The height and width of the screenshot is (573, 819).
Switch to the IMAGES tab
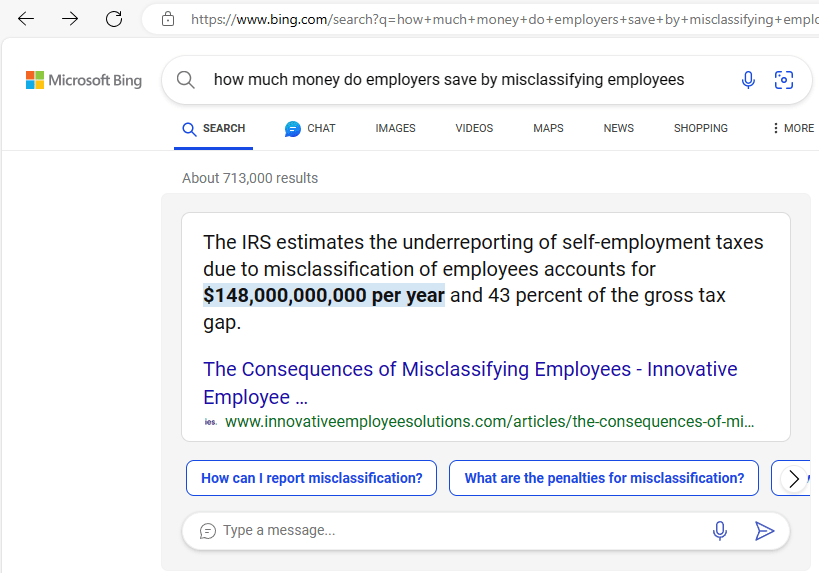click(395, 128)
